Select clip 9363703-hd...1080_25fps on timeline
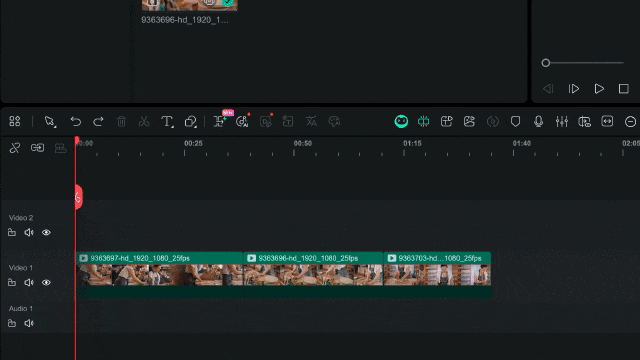 [x=437, y=274]
